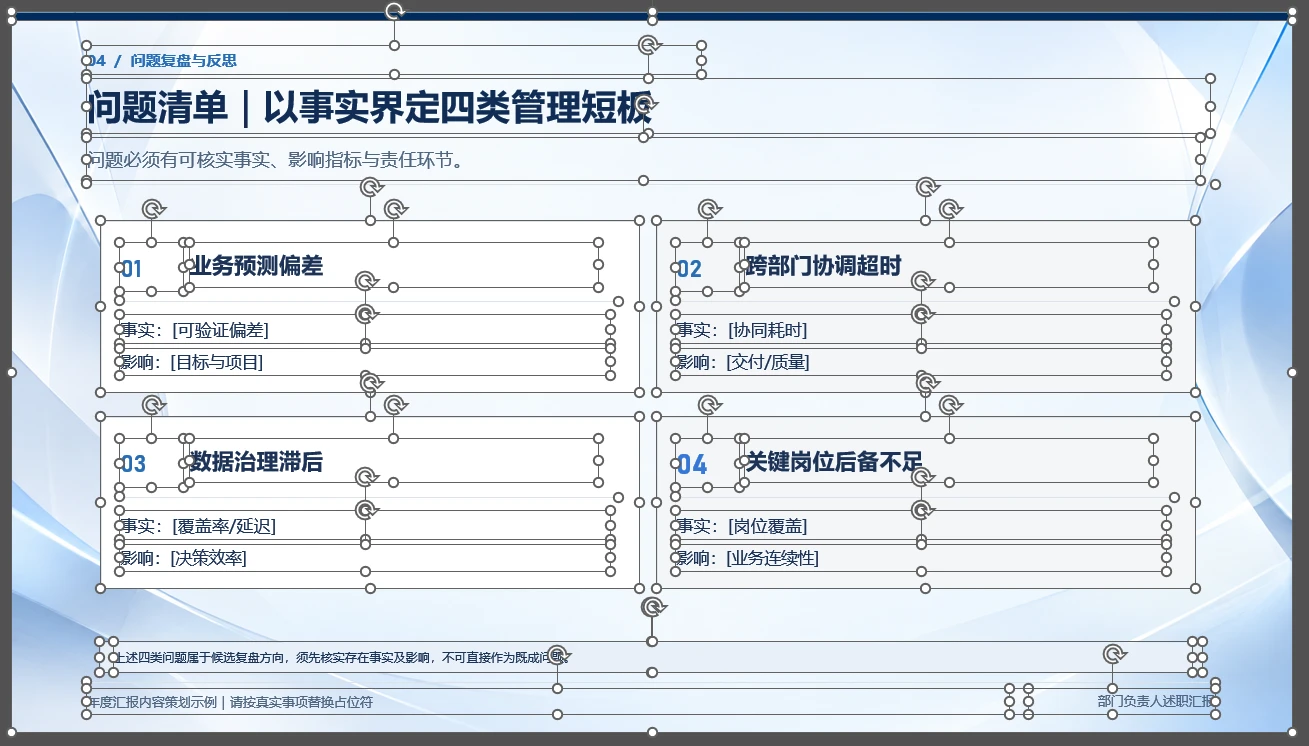Click the card number "03"

tap(133, 464)
